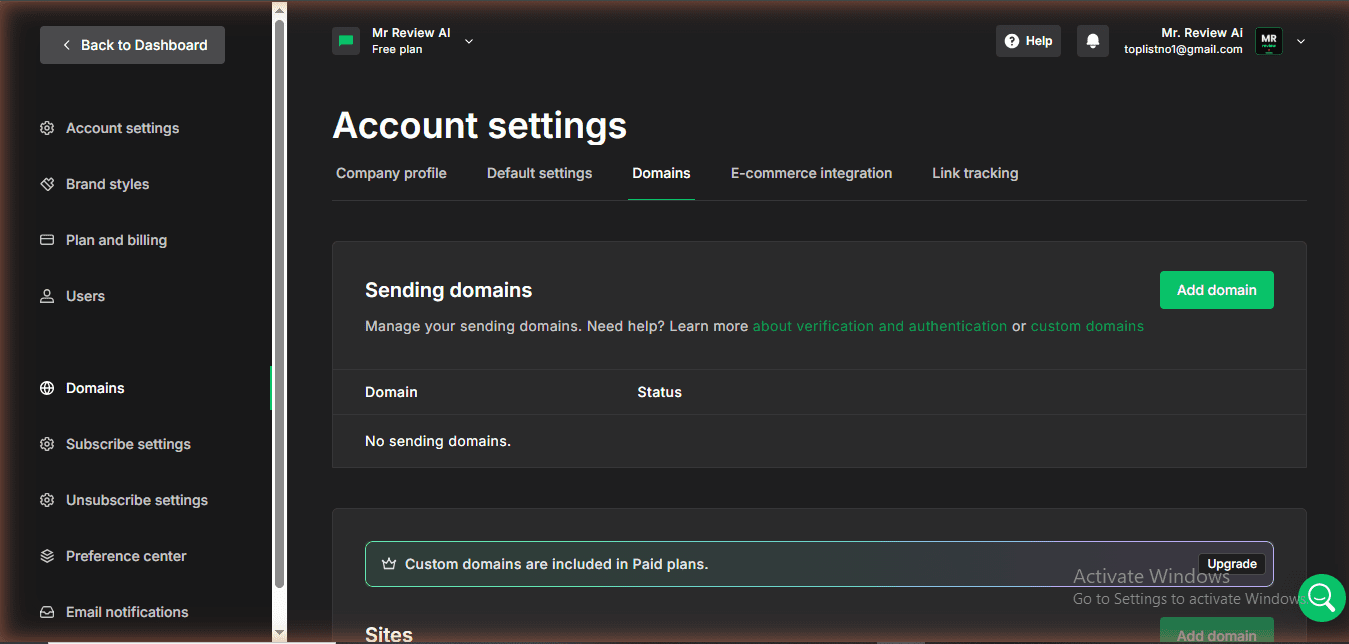The image size is (1349, 644).
Task: Open about verification and authentication link
Action: [879, 326]
